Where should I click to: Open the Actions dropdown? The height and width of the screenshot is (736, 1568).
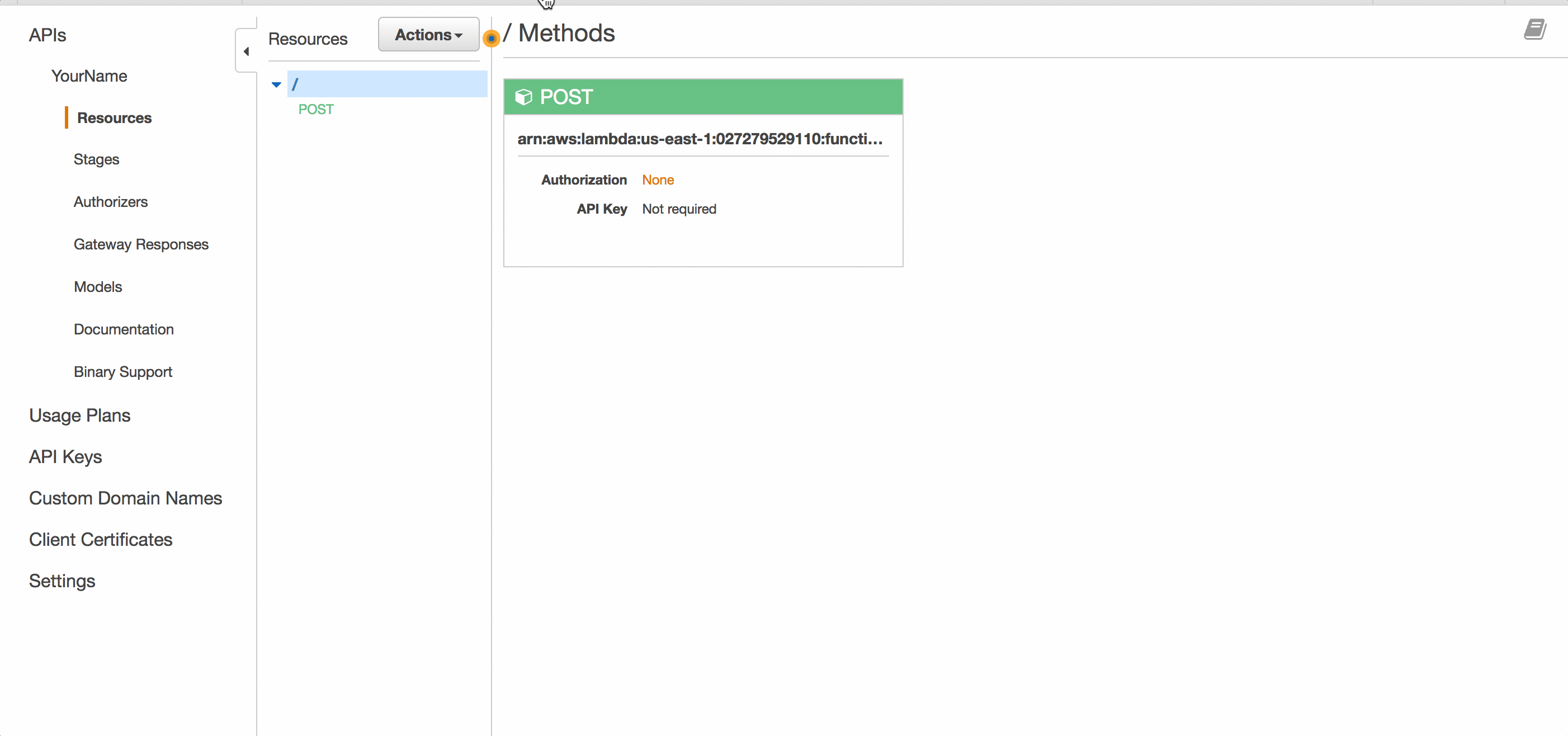pos(428,35)
